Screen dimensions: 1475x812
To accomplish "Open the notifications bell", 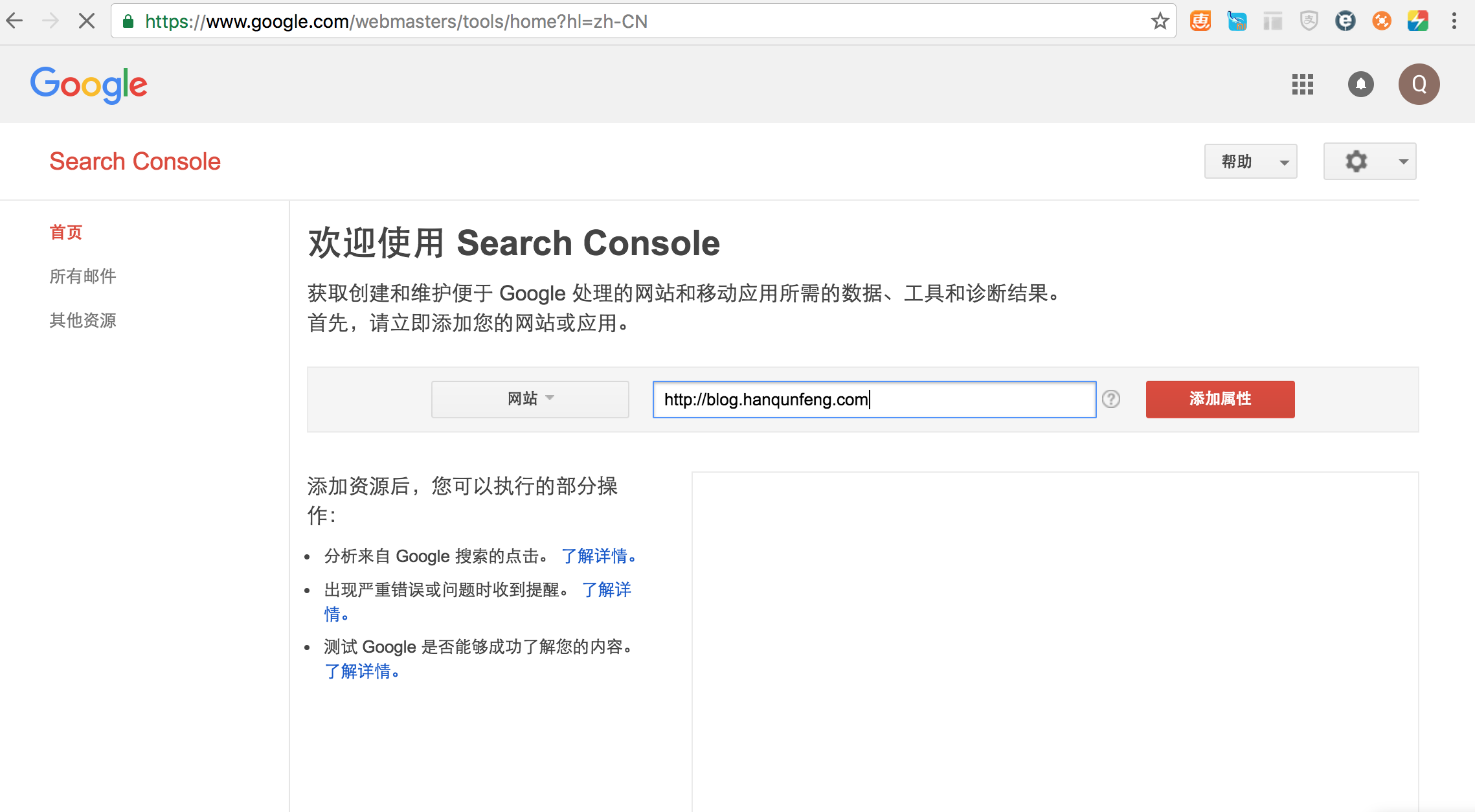I will (x=1361, y=84).
